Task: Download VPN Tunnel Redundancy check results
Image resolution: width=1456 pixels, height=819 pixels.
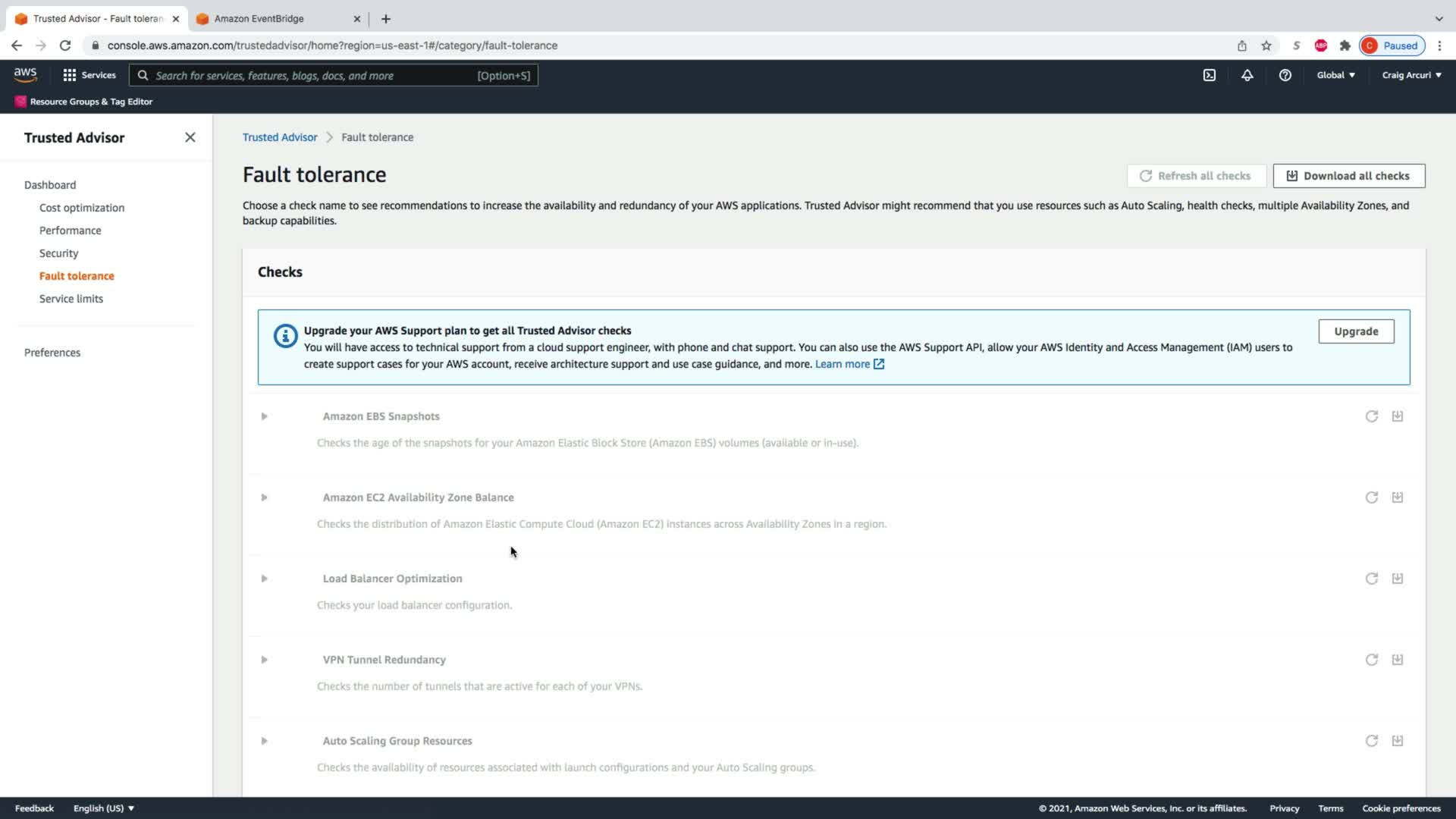Action: (x=1397, y=660)
